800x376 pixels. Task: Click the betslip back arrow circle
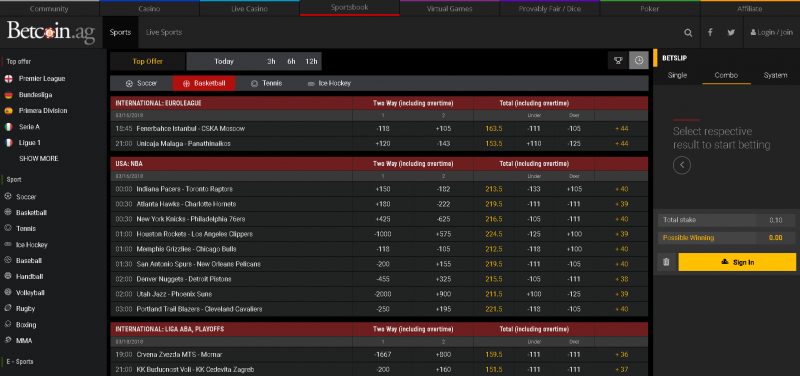pyautogui.click(x=682, y=165)
